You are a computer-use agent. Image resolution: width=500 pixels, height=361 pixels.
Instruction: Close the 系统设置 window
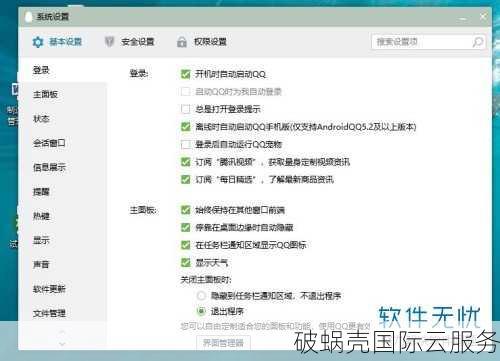(x=483, y=16)
